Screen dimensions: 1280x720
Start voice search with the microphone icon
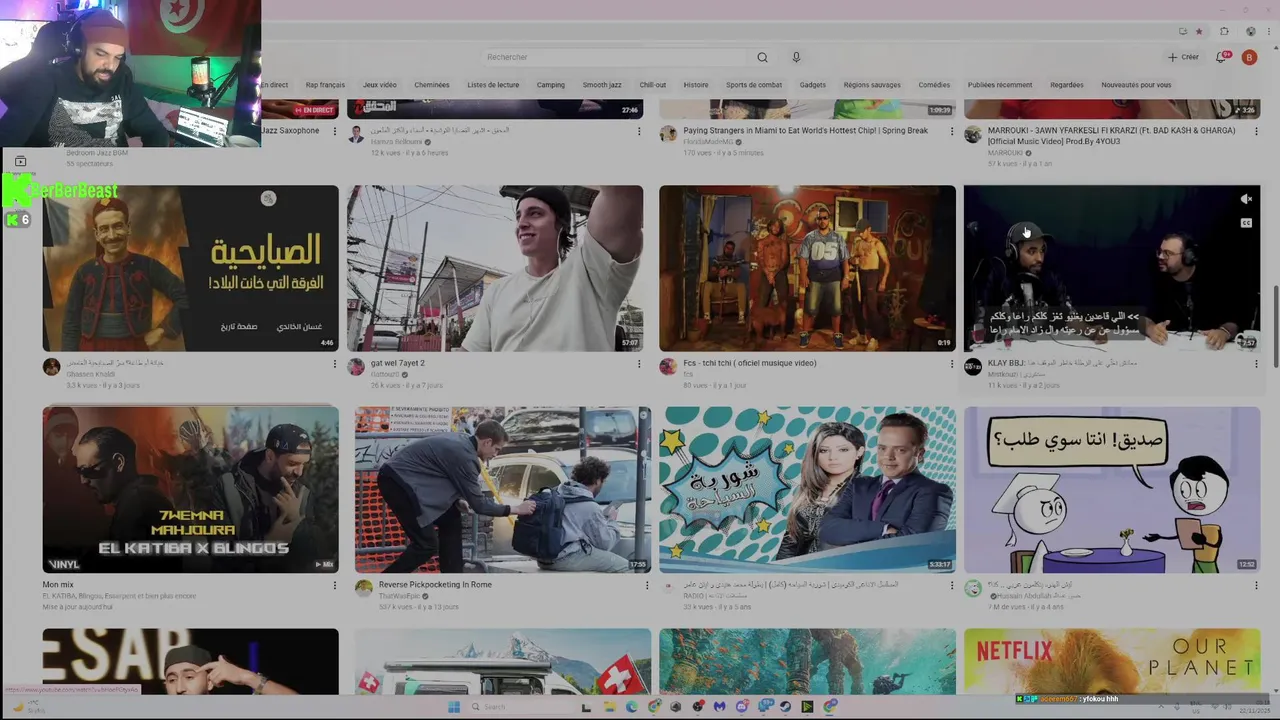pyautogui.click(x=796, y=57)
